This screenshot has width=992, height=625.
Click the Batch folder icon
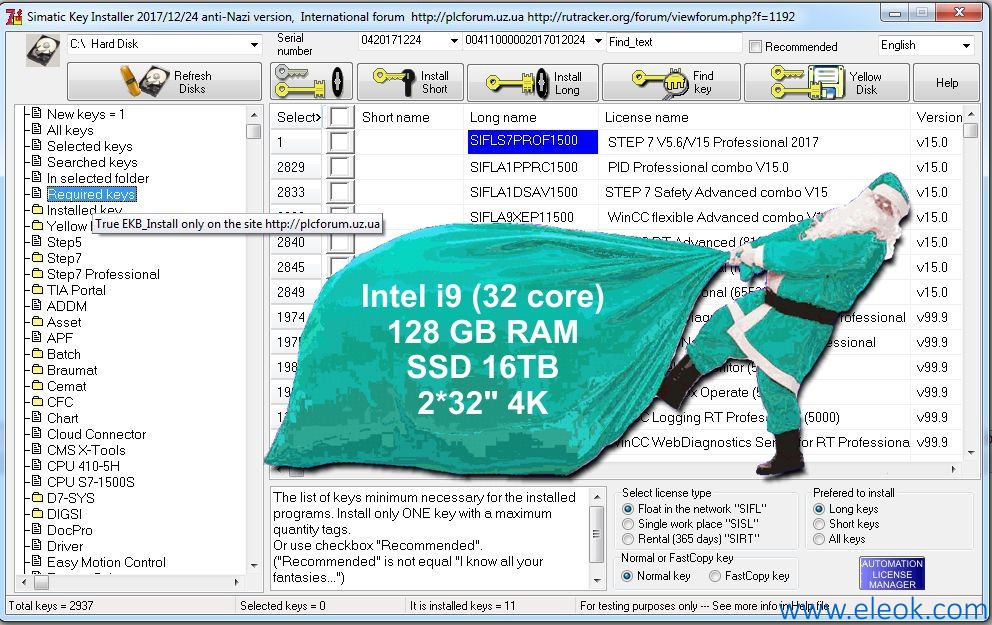click(x=37, y=353)
